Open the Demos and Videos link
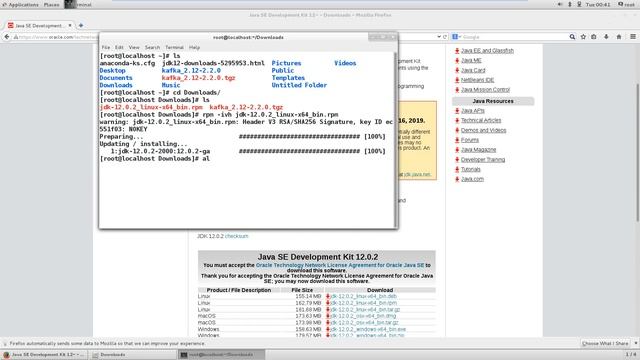Screen dimensions: 640x360 pos(484,130)
